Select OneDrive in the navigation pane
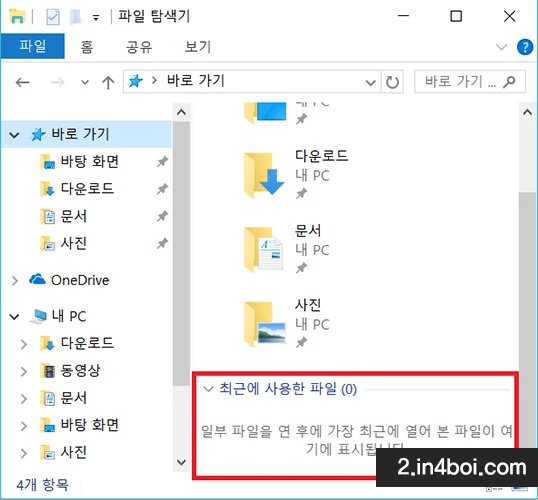This screenshot has height=500, width=538. (80, 280)
